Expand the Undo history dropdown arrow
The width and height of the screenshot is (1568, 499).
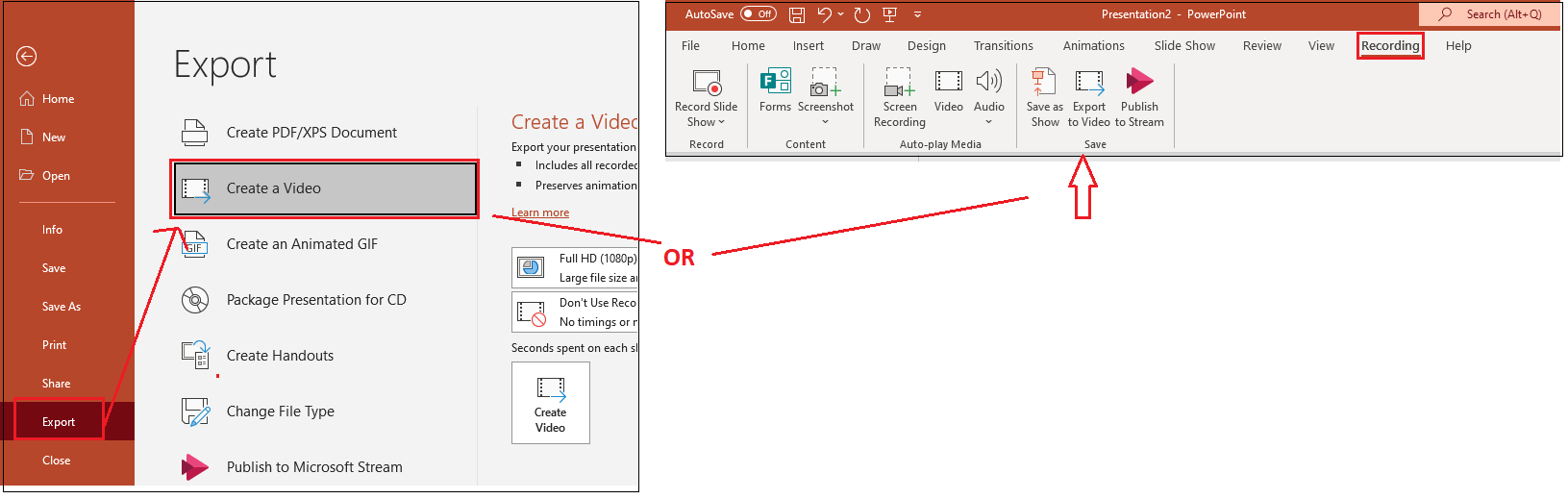[841, 14]
